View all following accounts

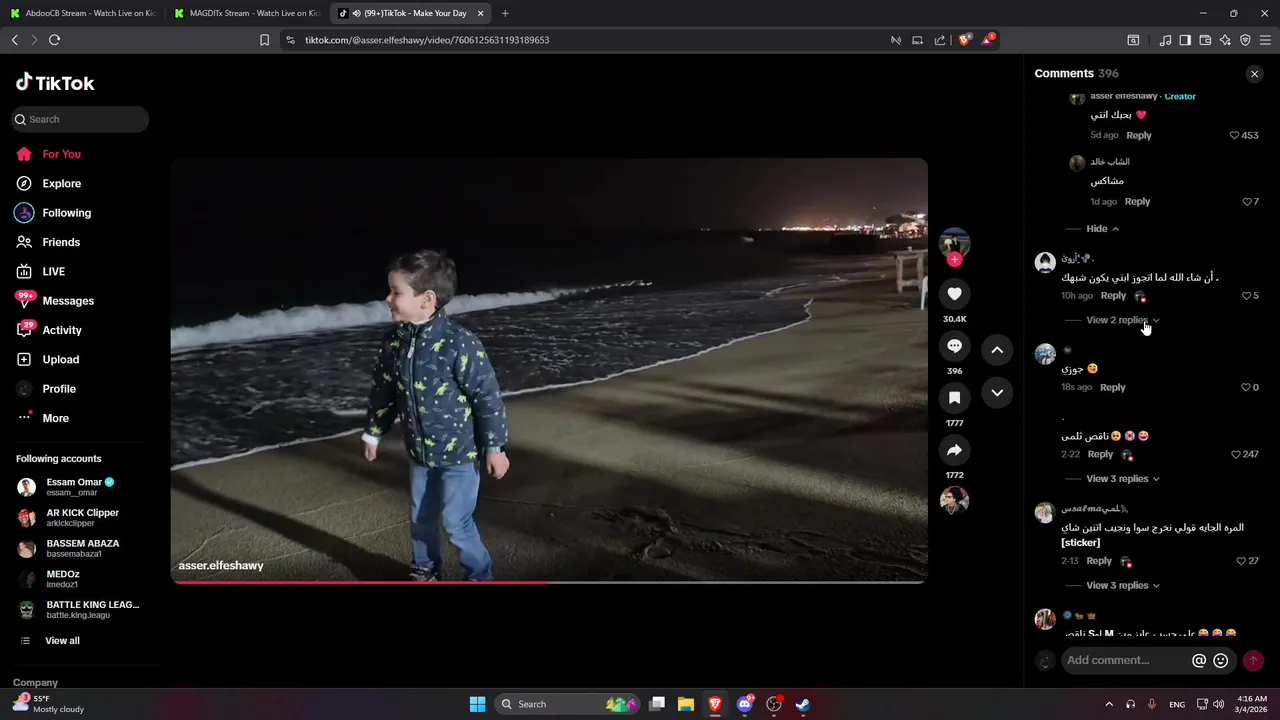(x=50, y=641)
